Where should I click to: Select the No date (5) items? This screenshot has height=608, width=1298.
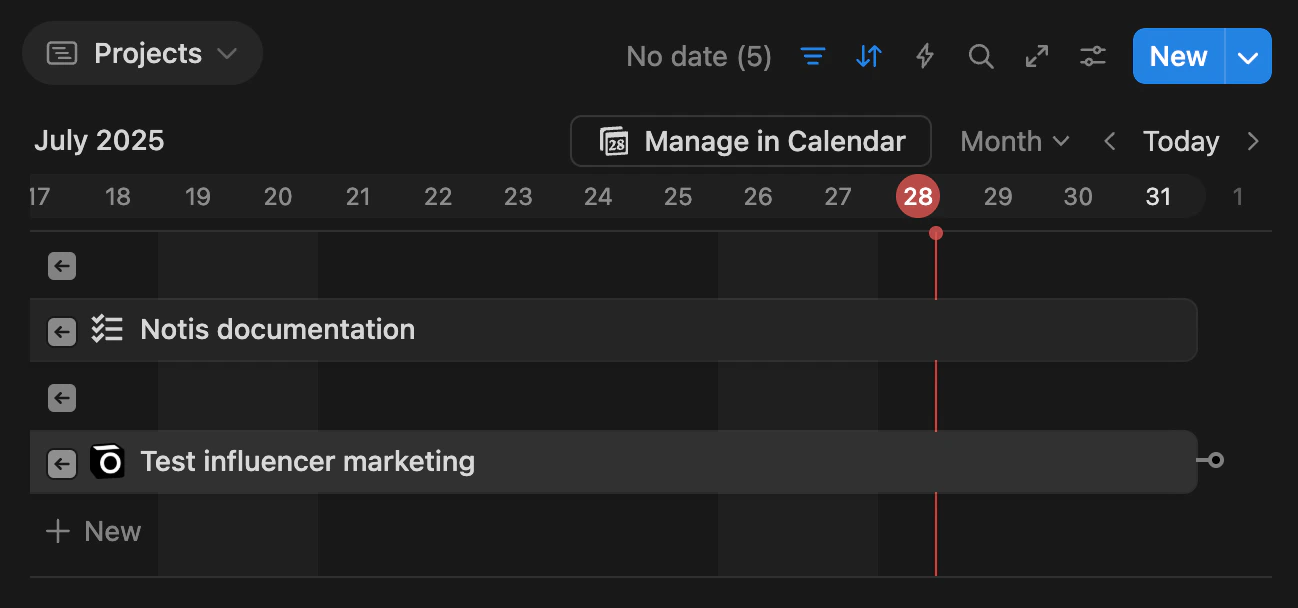[x=698, y=57]
